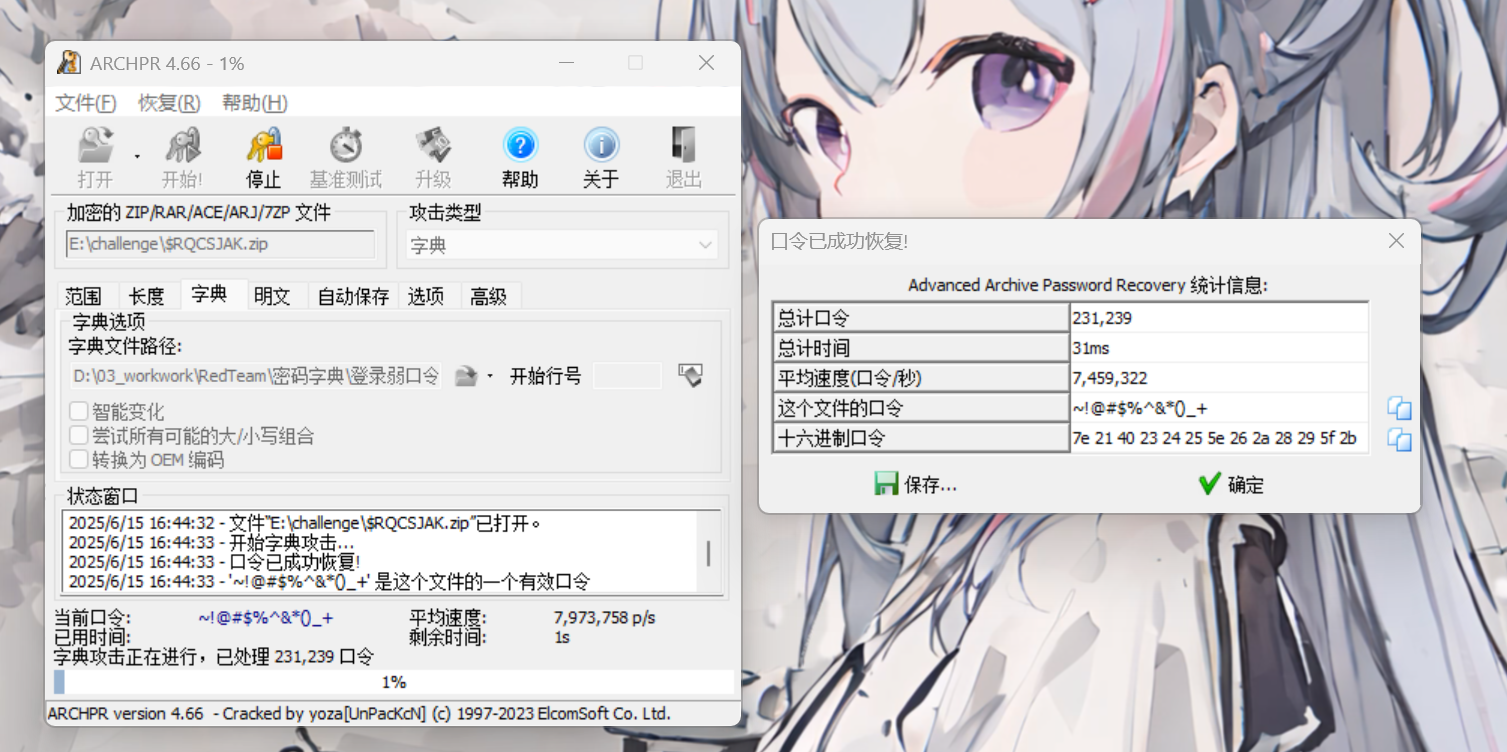Click the 开始! (Start) toolbar icon
This screenshot has width=1507, height=752.
182,146
